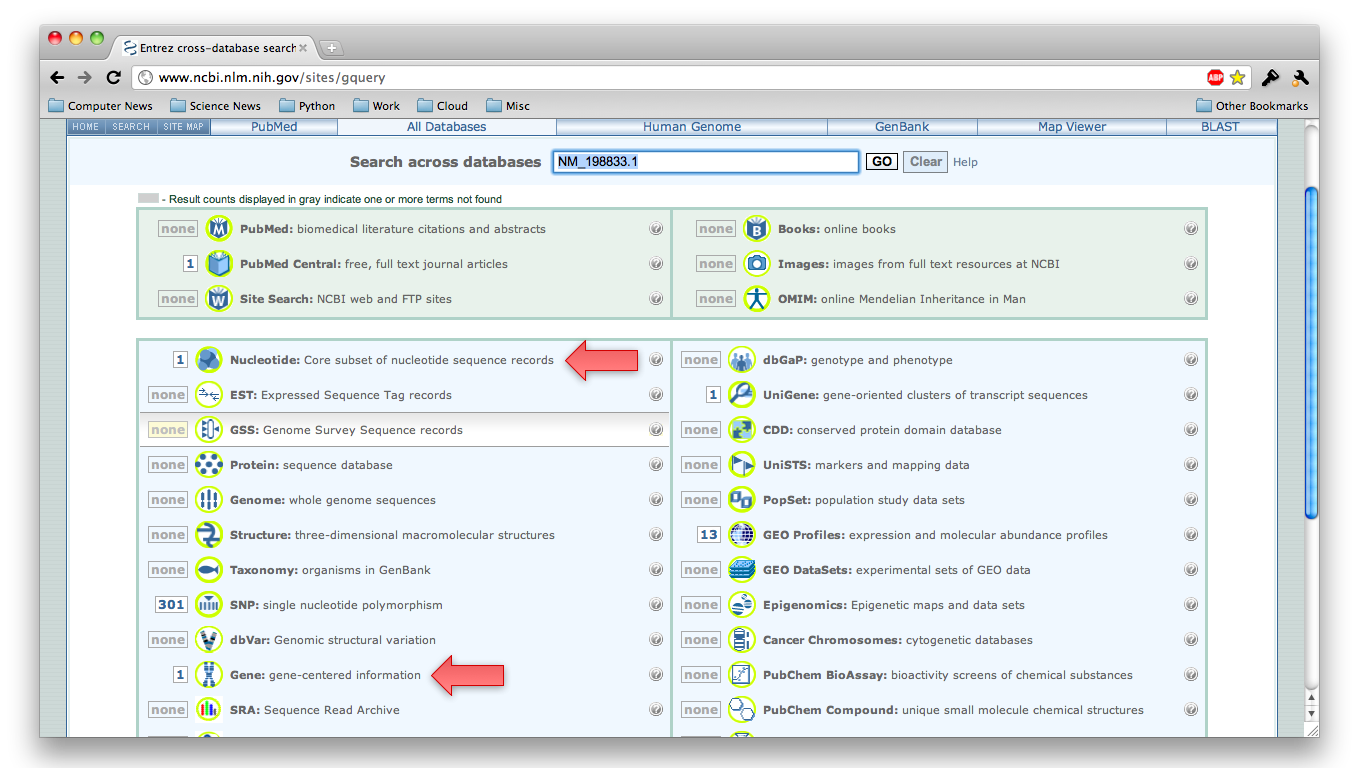Open a new browser tab
The width and height of the screenshot is (1359, 768).
pyautogui.click(x=332, y=48)
